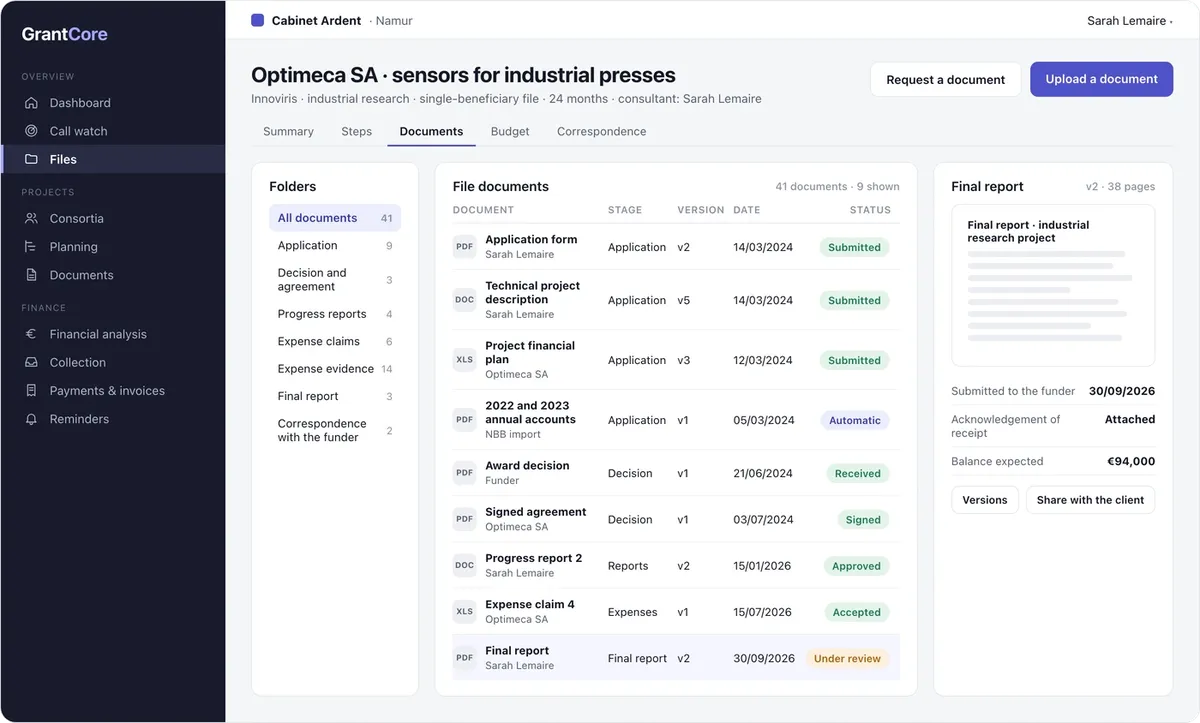This screenshot has height=723, width=1200.
Task: Click the Reminders bell icon
Action: (31, 419)
